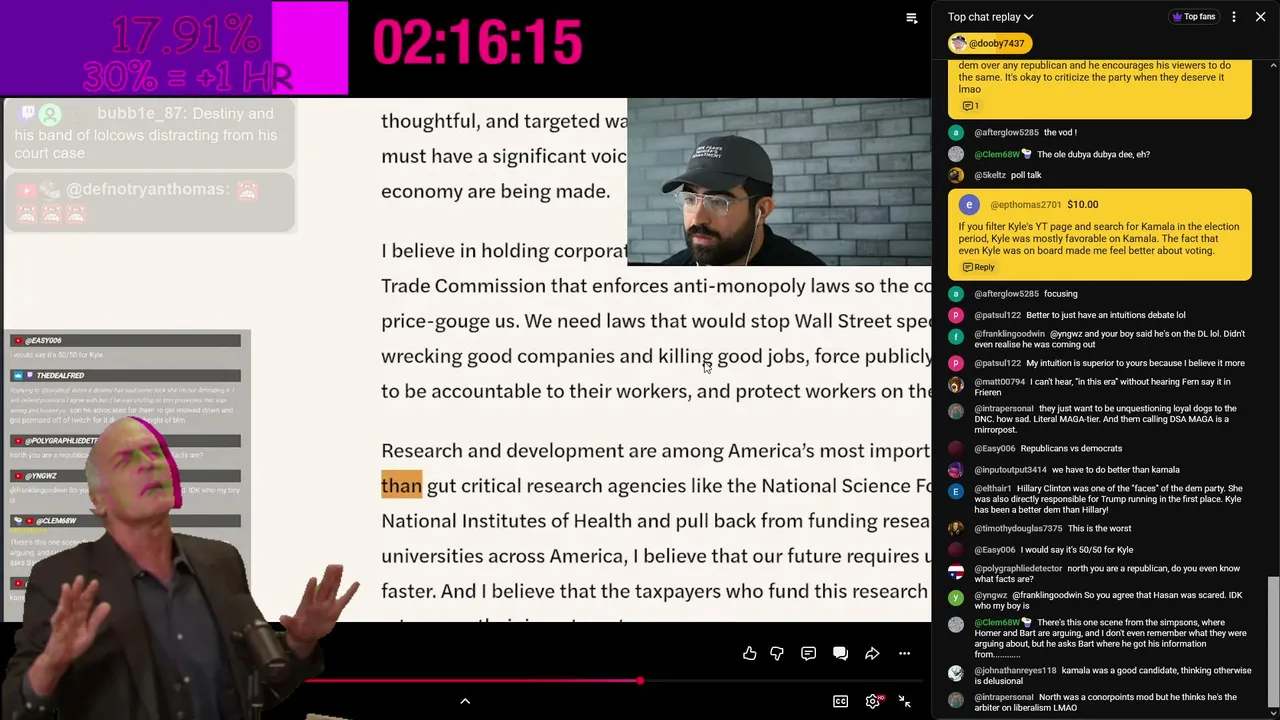This screenshot has width=1280, height=720.
Task: Click matt00794's avatar in chat
Action: [x=956, y=385]
